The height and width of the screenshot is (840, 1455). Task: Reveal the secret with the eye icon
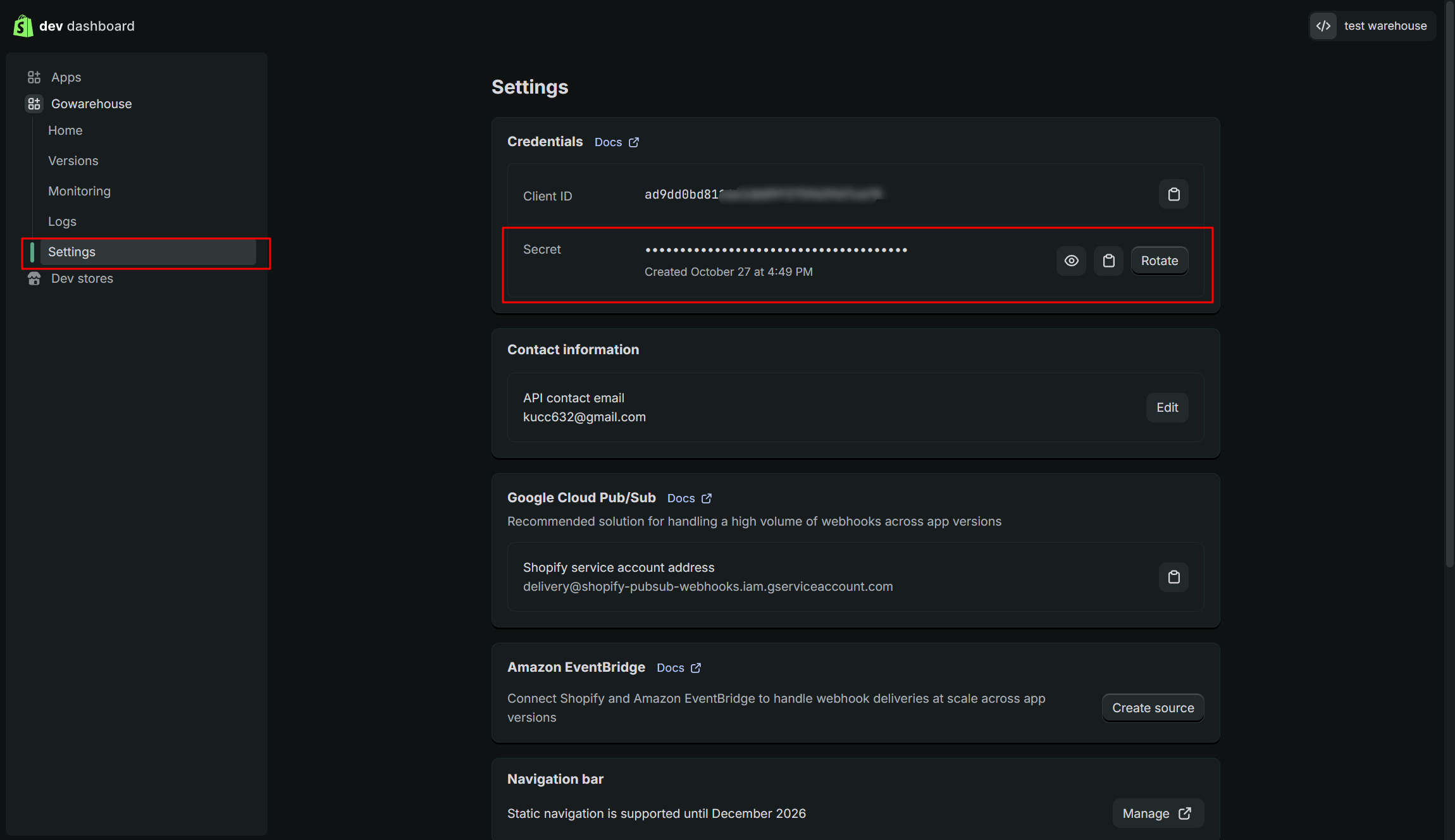(1071, 261)
